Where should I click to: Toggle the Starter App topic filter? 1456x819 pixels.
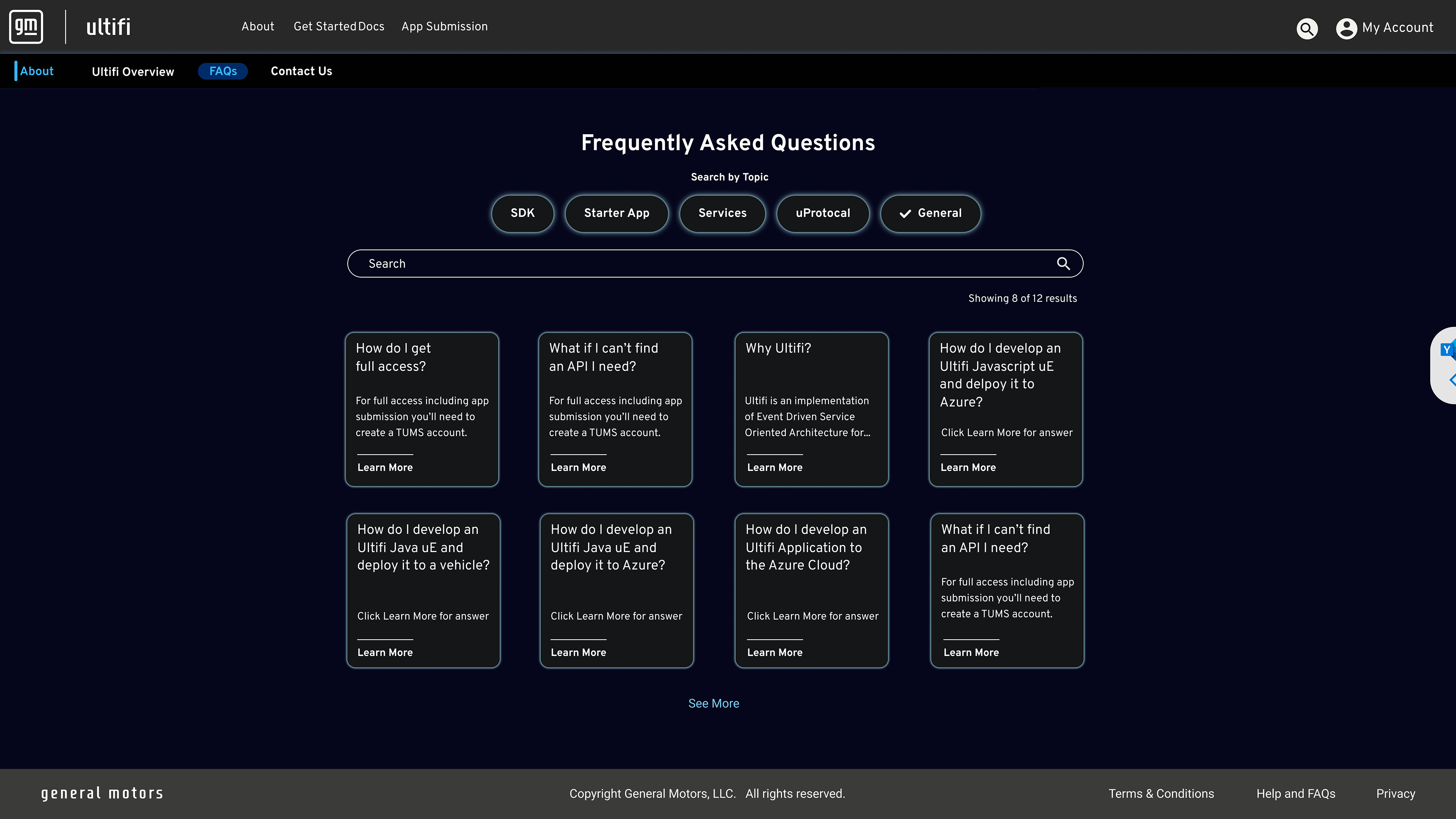point(616,213)
